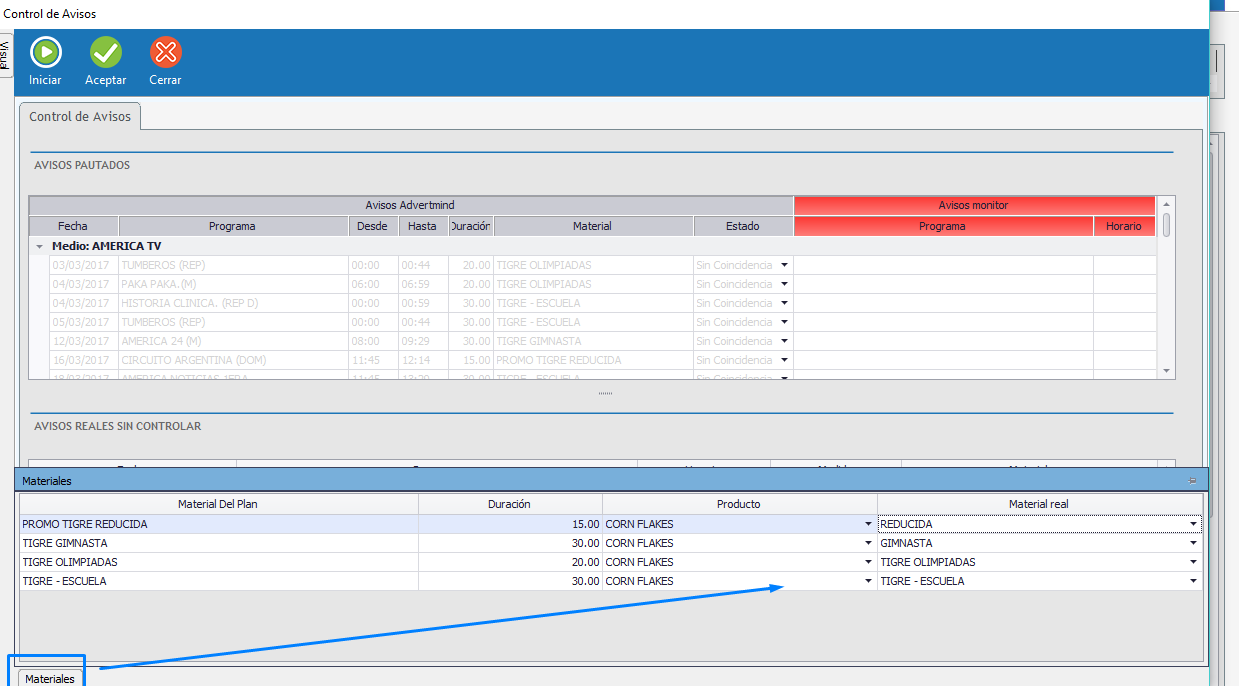
Task: Open Estado dropdown for HISTORIA CLINICA row
Action: (785, 303)
